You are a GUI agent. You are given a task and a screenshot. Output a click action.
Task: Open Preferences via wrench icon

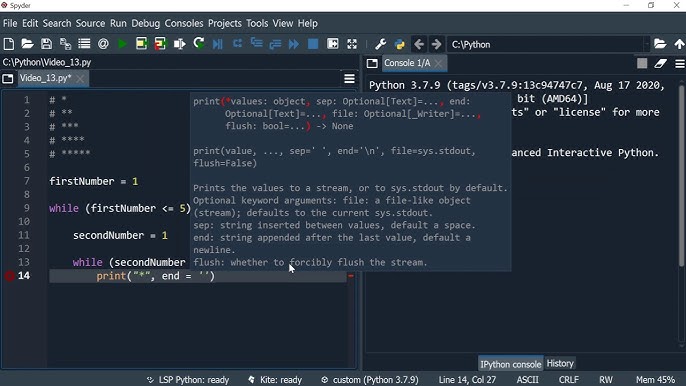(x=380, y=44)
